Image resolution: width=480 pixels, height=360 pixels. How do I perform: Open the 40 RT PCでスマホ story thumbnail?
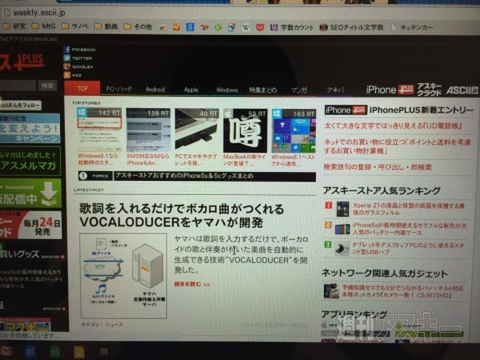click(197, 130)
